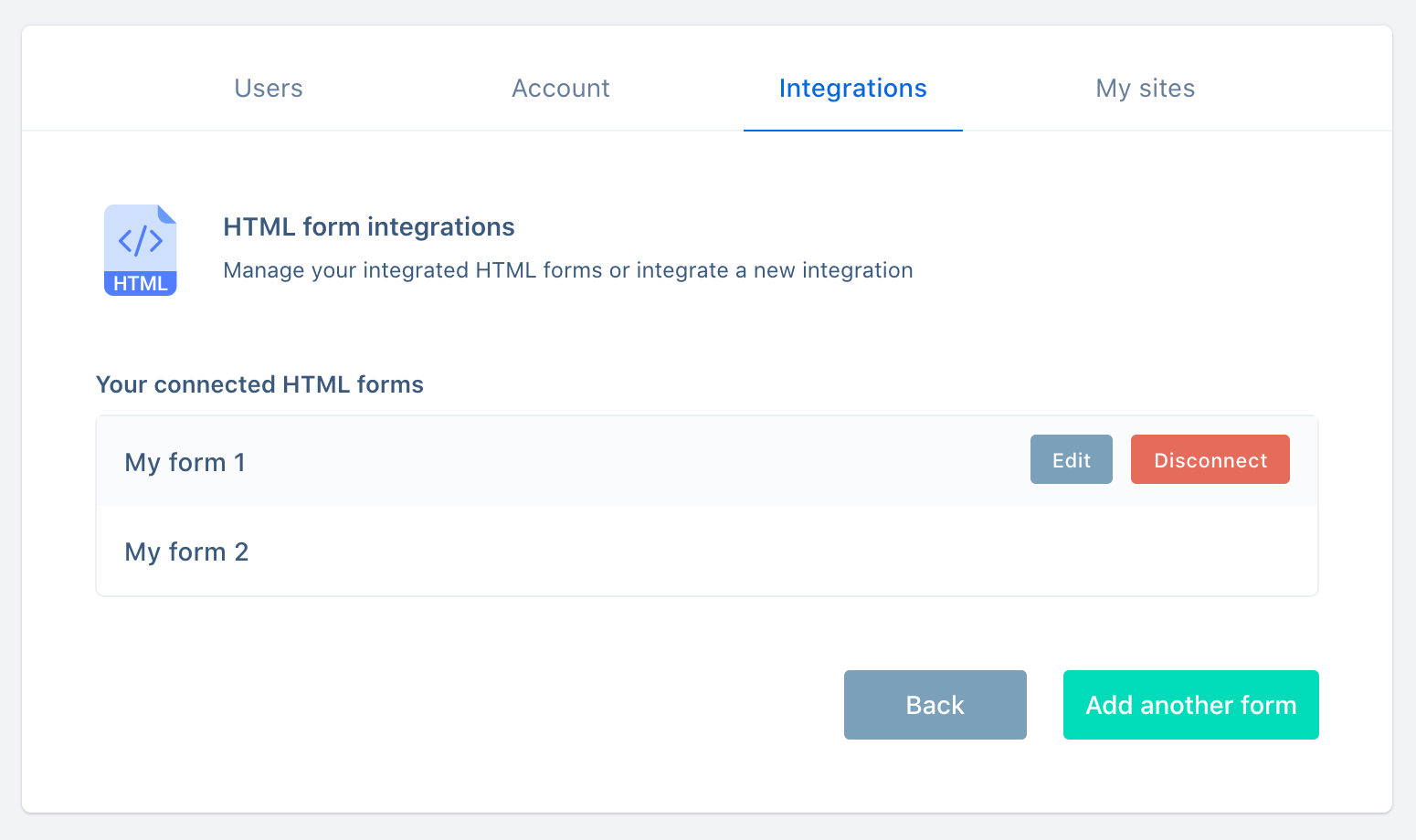Screen dimensions: 1416x840
Task: Open the Account tab
Action: pos(561,89)
